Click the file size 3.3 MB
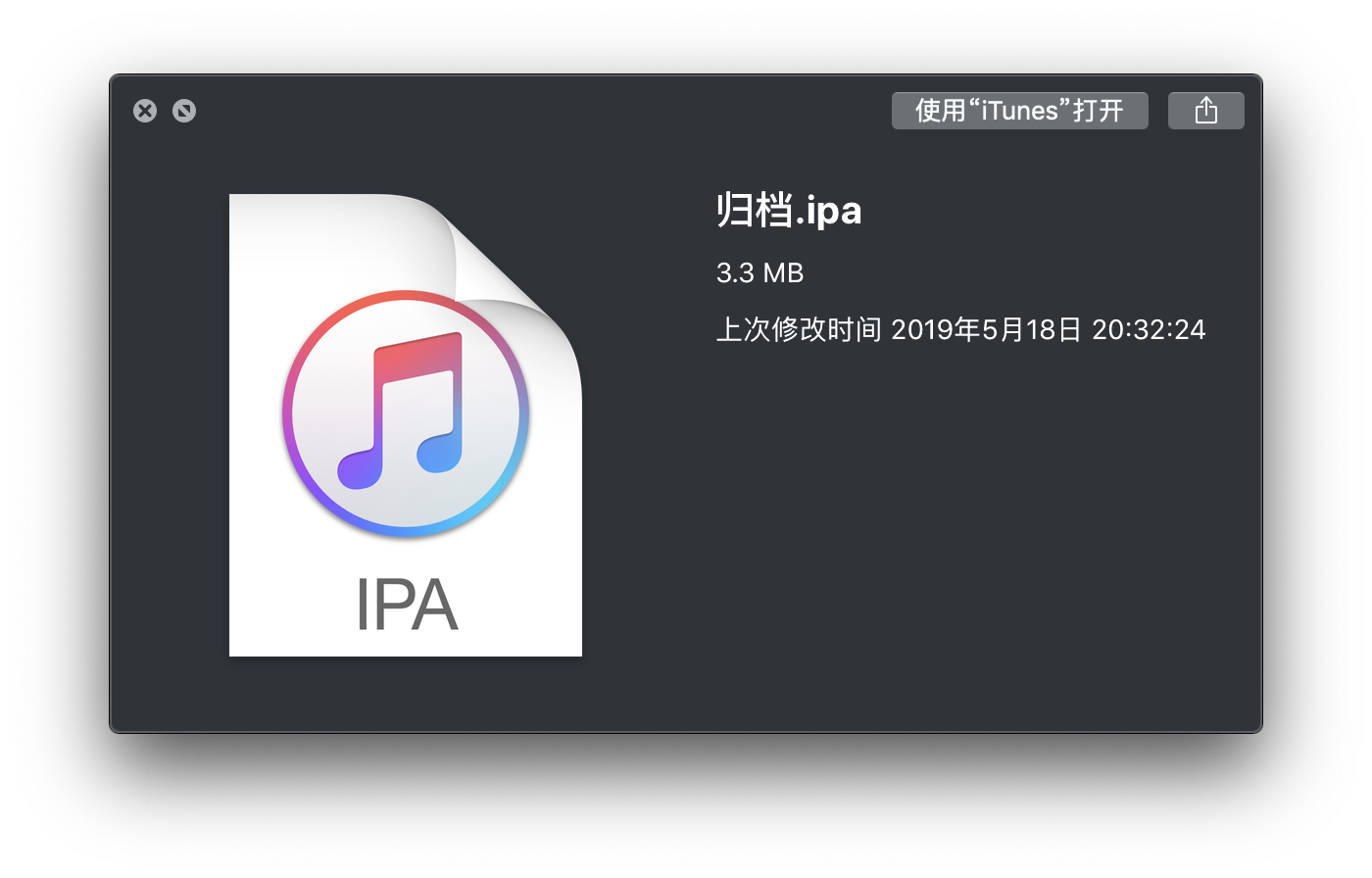Image resolution: width=1372 pixels, height=878 pixels. click(759, 272)
